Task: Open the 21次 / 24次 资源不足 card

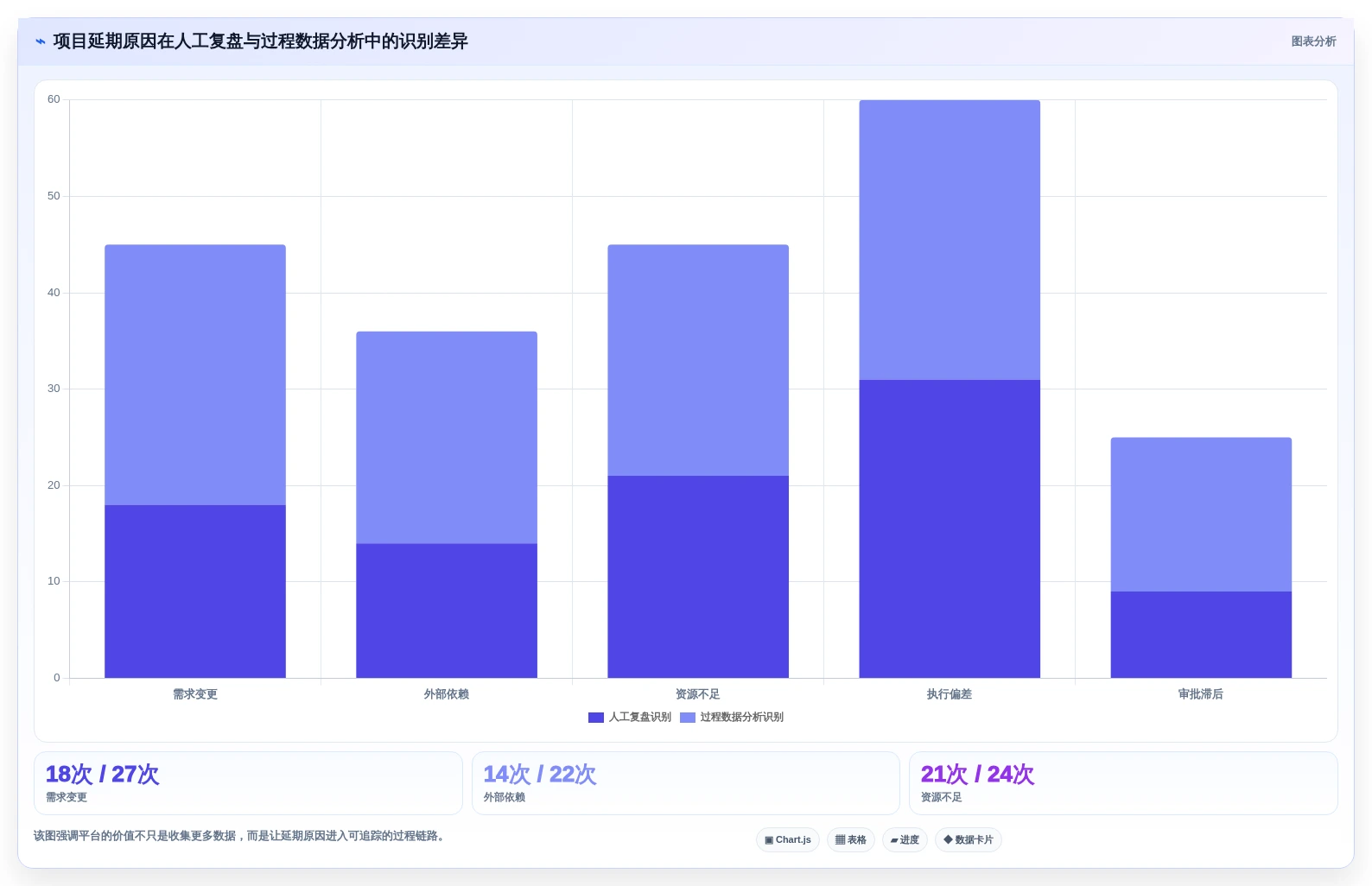Action: click(1123, 783)
